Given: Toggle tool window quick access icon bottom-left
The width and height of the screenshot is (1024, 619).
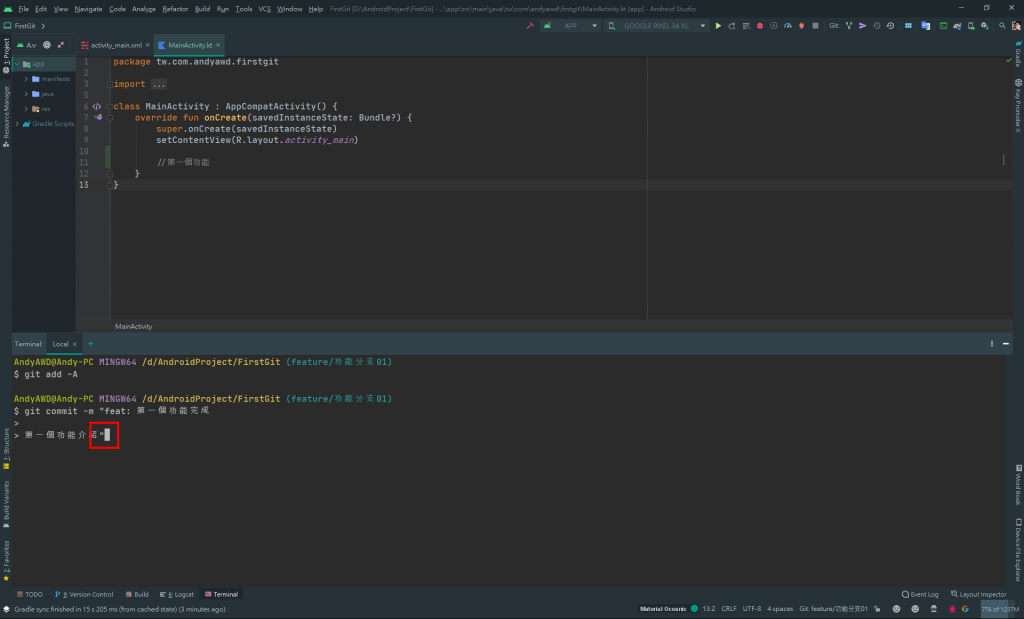Looking at the screenshot, I should [x=6, y=609].
